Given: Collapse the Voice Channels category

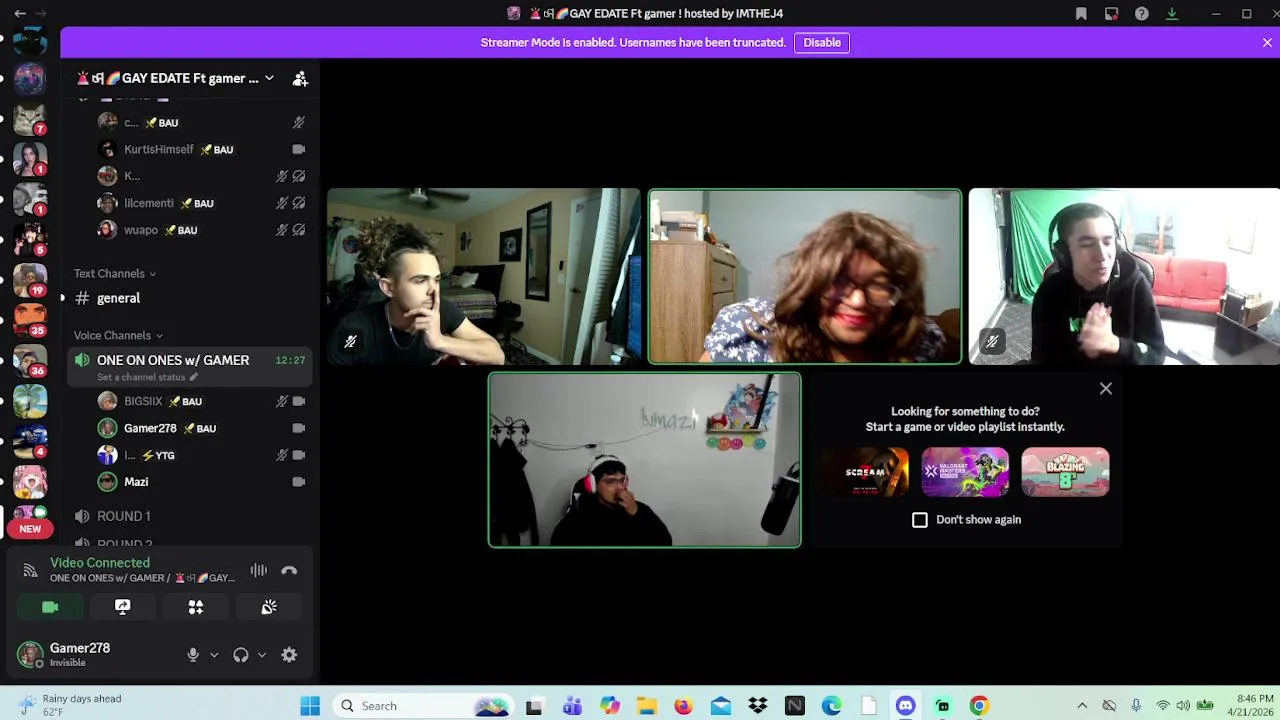Looking at the screenshot, I should click(x=118, y=335).
